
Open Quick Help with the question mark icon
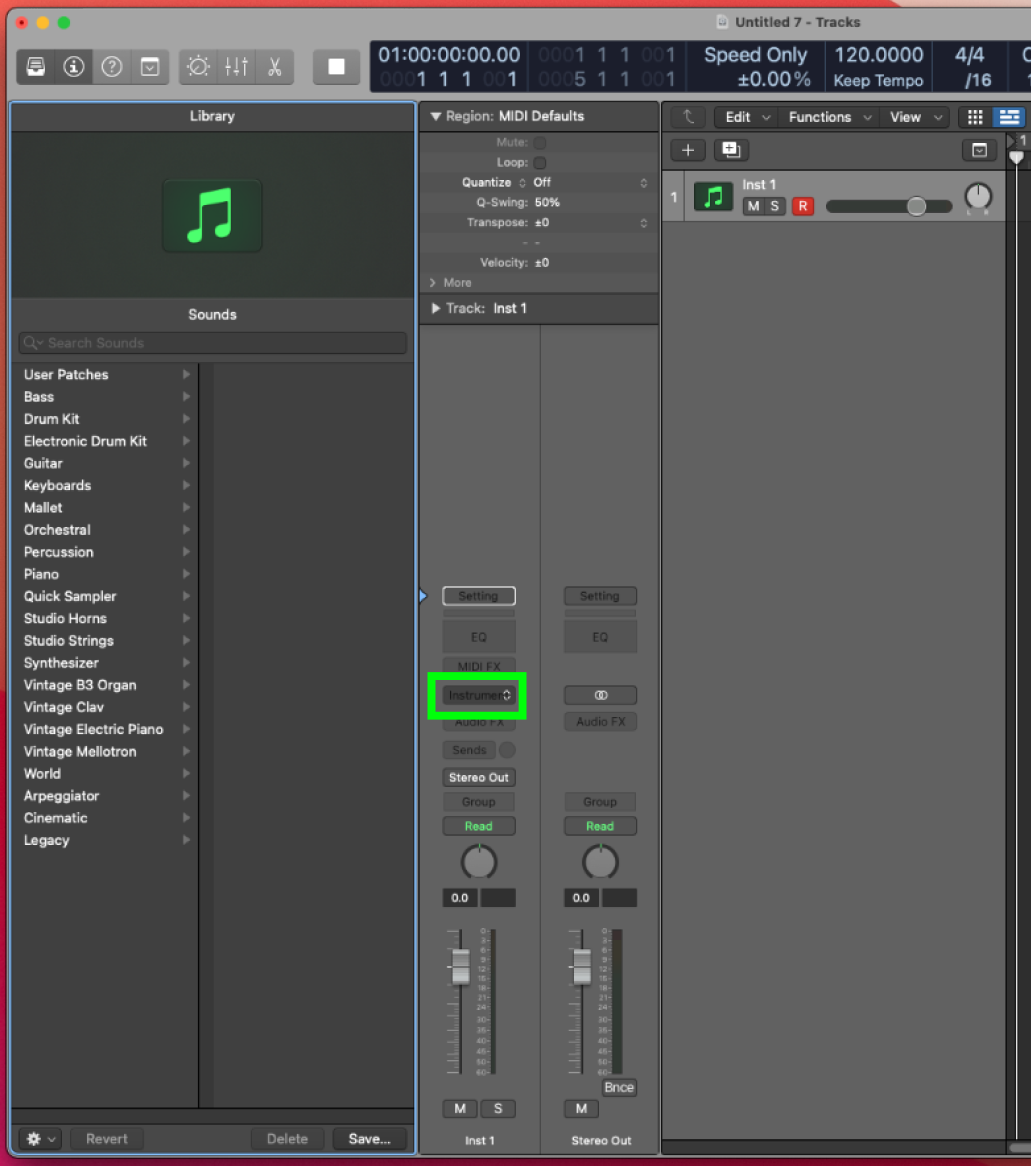pos(112,67)
